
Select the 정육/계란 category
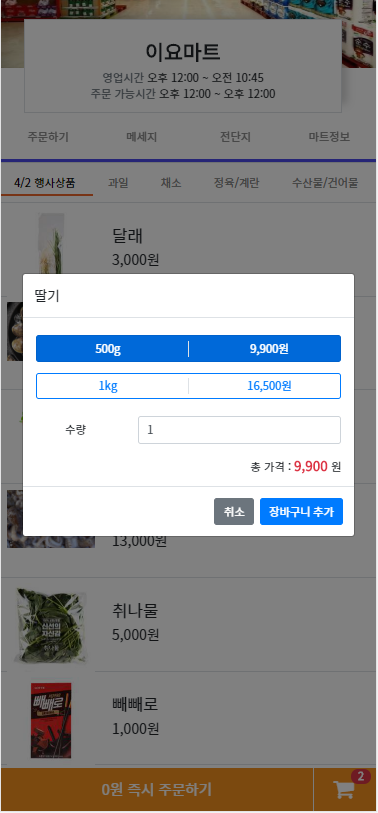pos(236,183)
